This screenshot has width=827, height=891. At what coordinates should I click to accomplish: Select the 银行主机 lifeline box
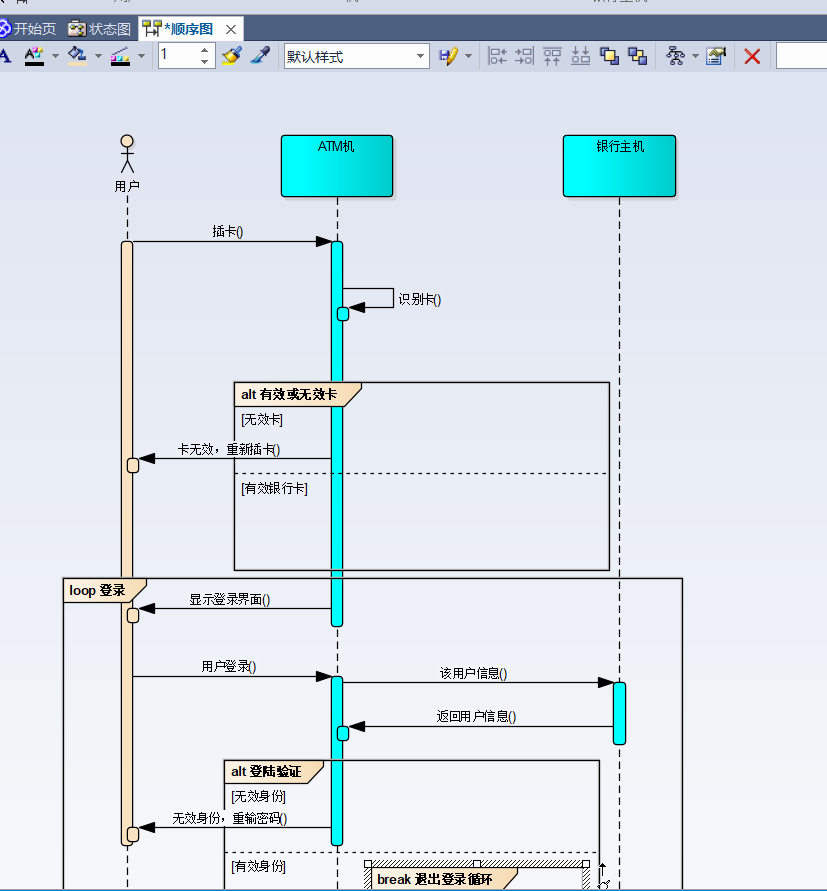coord(619,166)
